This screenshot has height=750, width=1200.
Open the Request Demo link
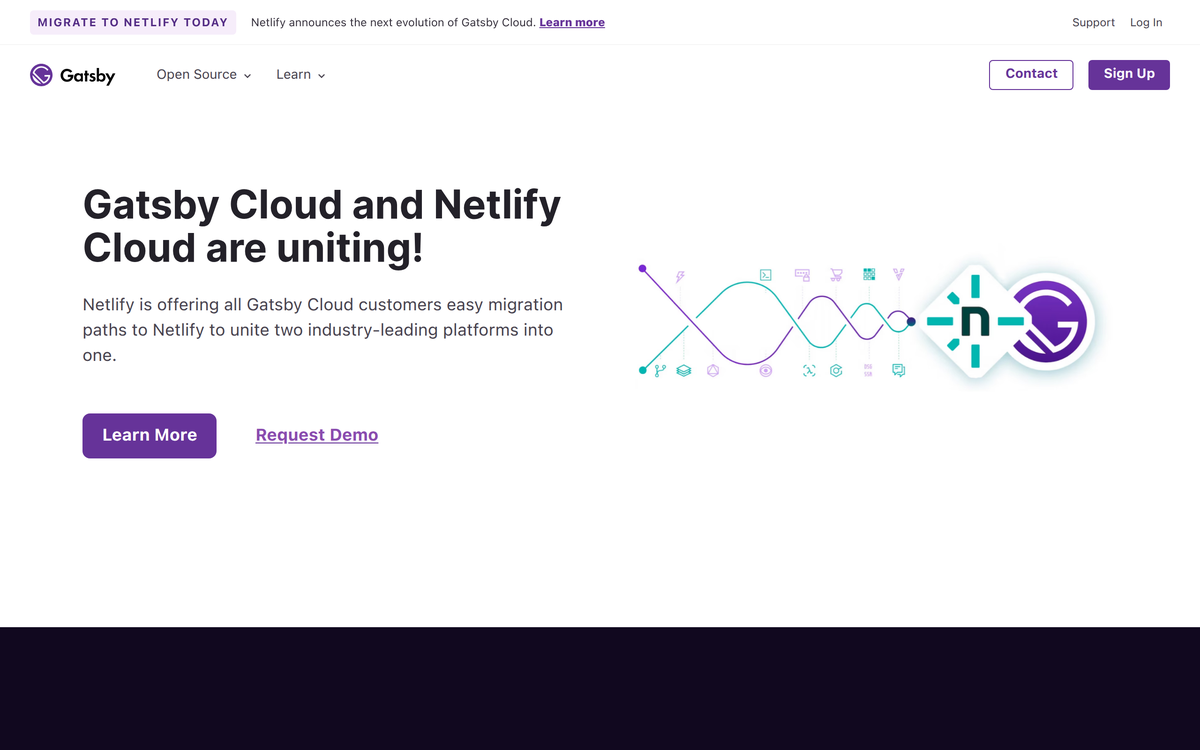[x=317, y=435]
